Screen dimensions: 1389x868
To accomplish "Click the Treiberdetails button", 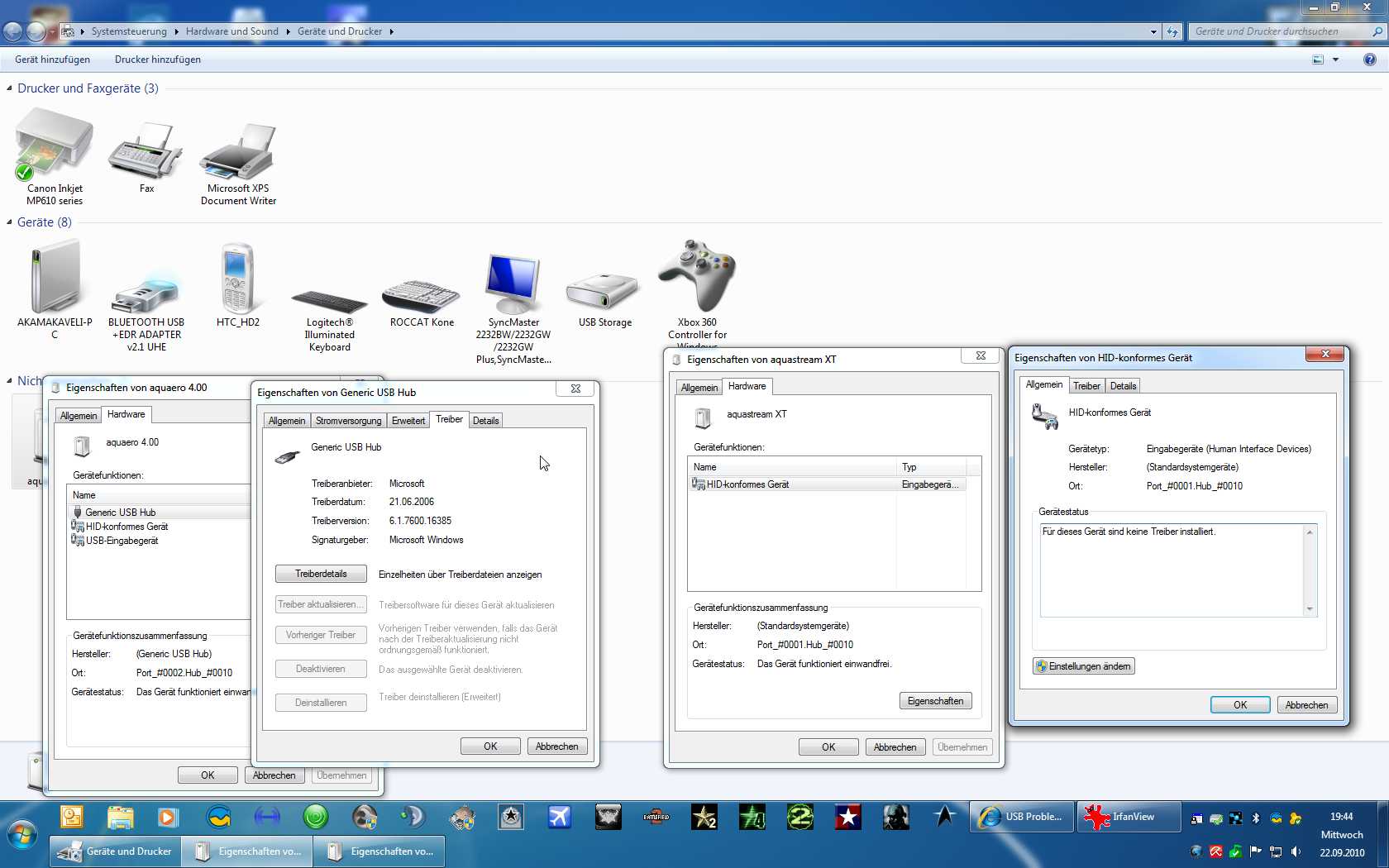I will (x=321, y=574).
